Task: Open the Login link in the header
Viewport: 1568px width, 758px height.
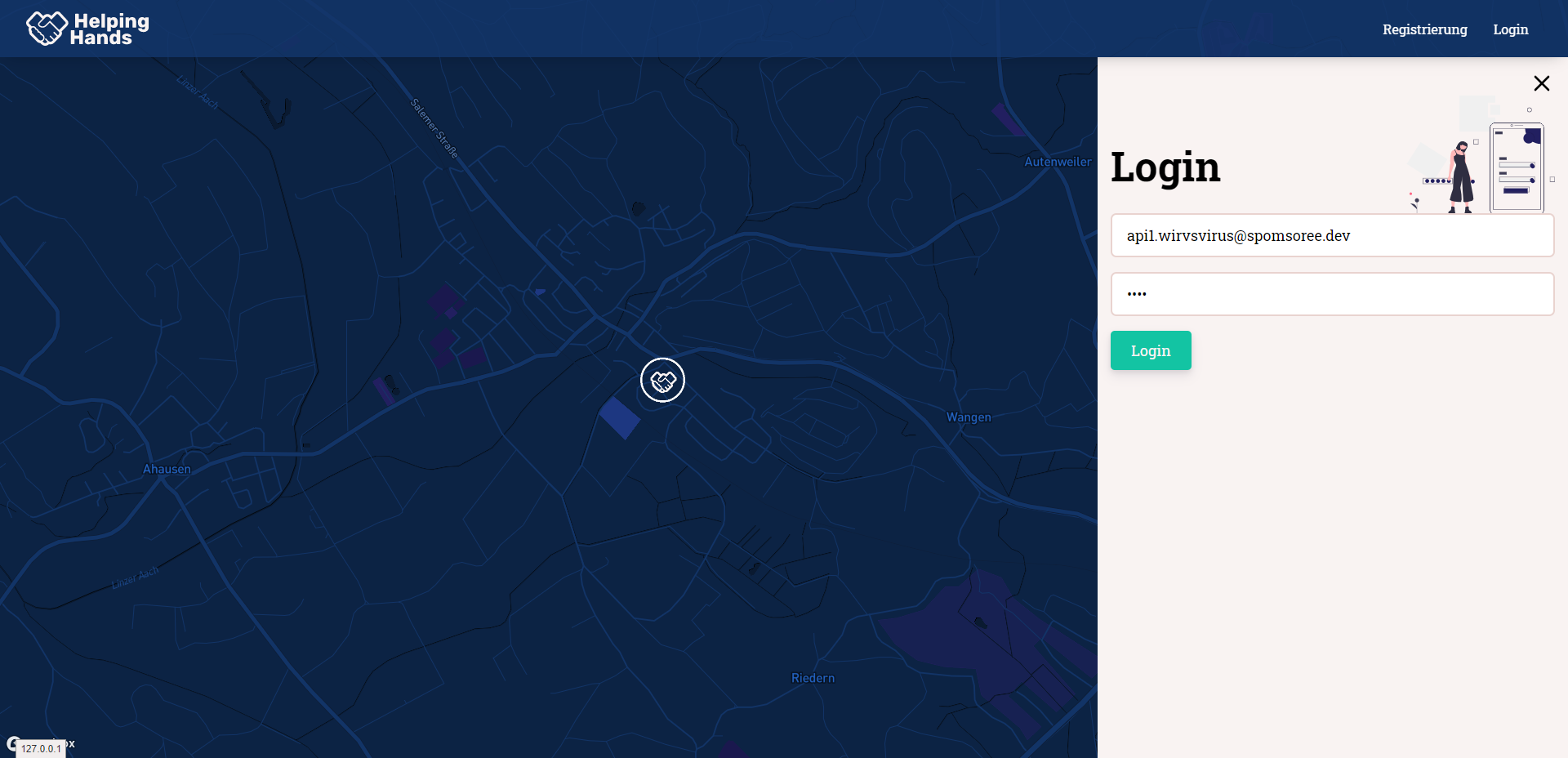Action: (1510, 29)
